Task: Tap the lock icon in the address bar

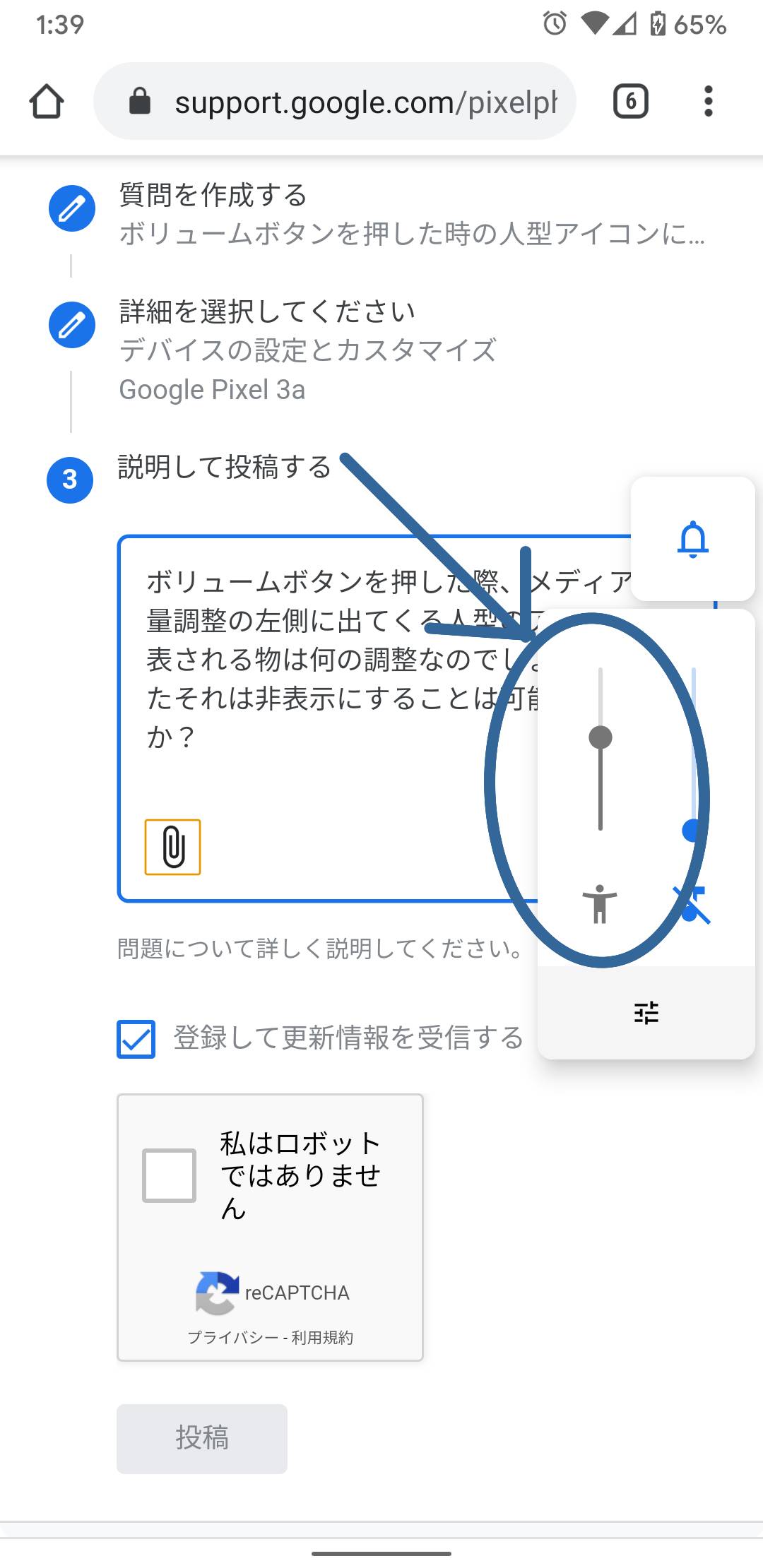Action: coord(140,101)
